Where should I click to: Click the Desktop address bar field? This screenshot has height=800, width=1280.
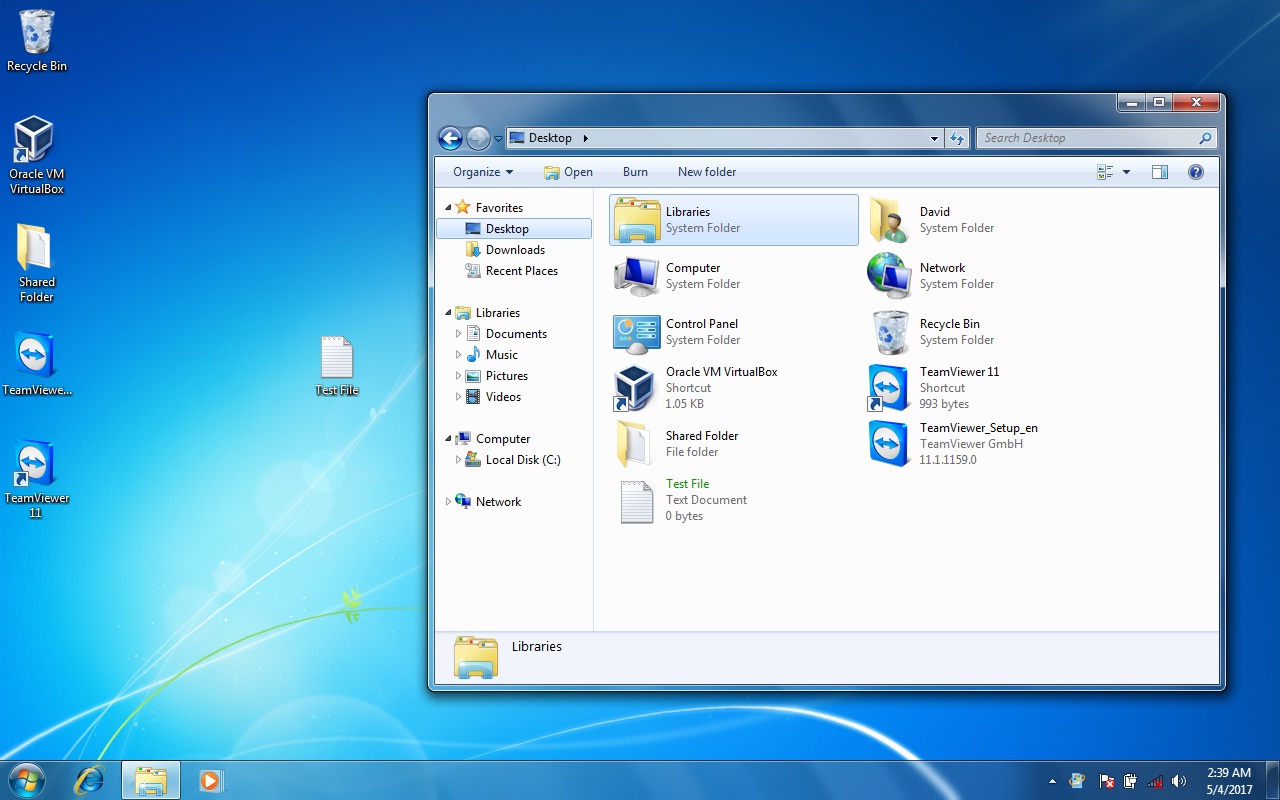[725, 138]
